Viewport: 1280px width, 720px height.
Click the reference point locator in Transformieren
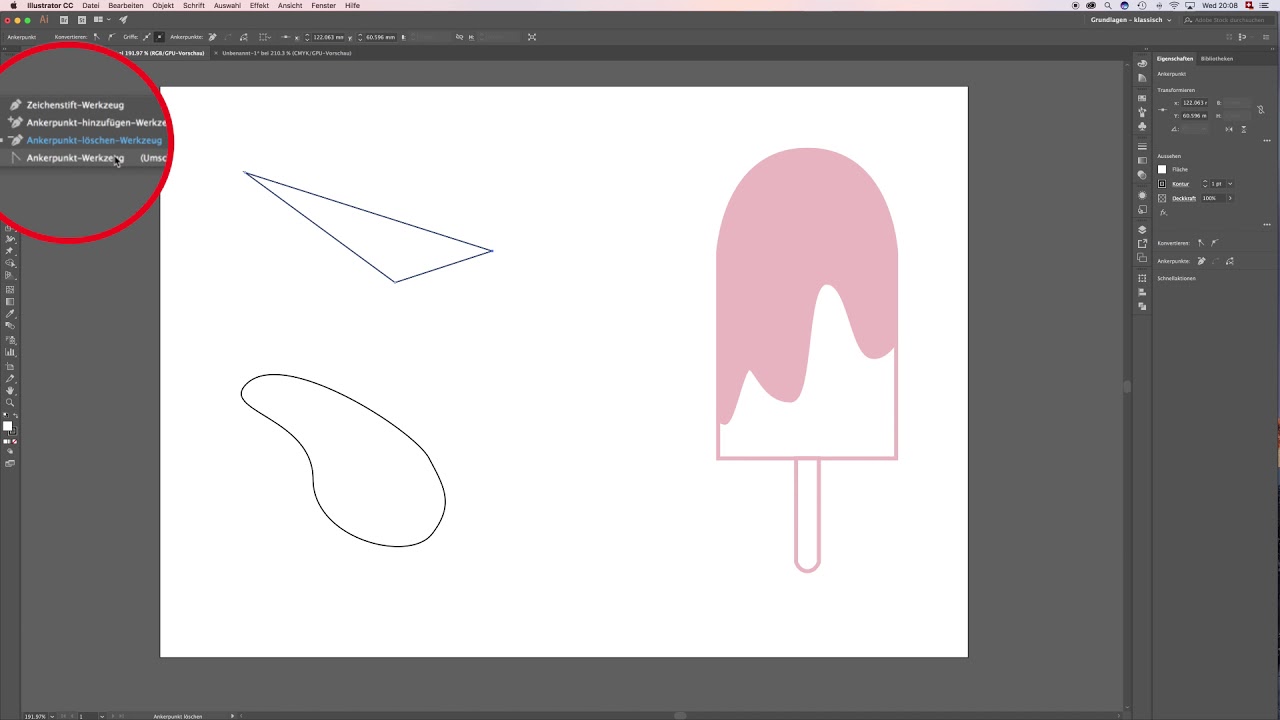(x=1163, y=109)
